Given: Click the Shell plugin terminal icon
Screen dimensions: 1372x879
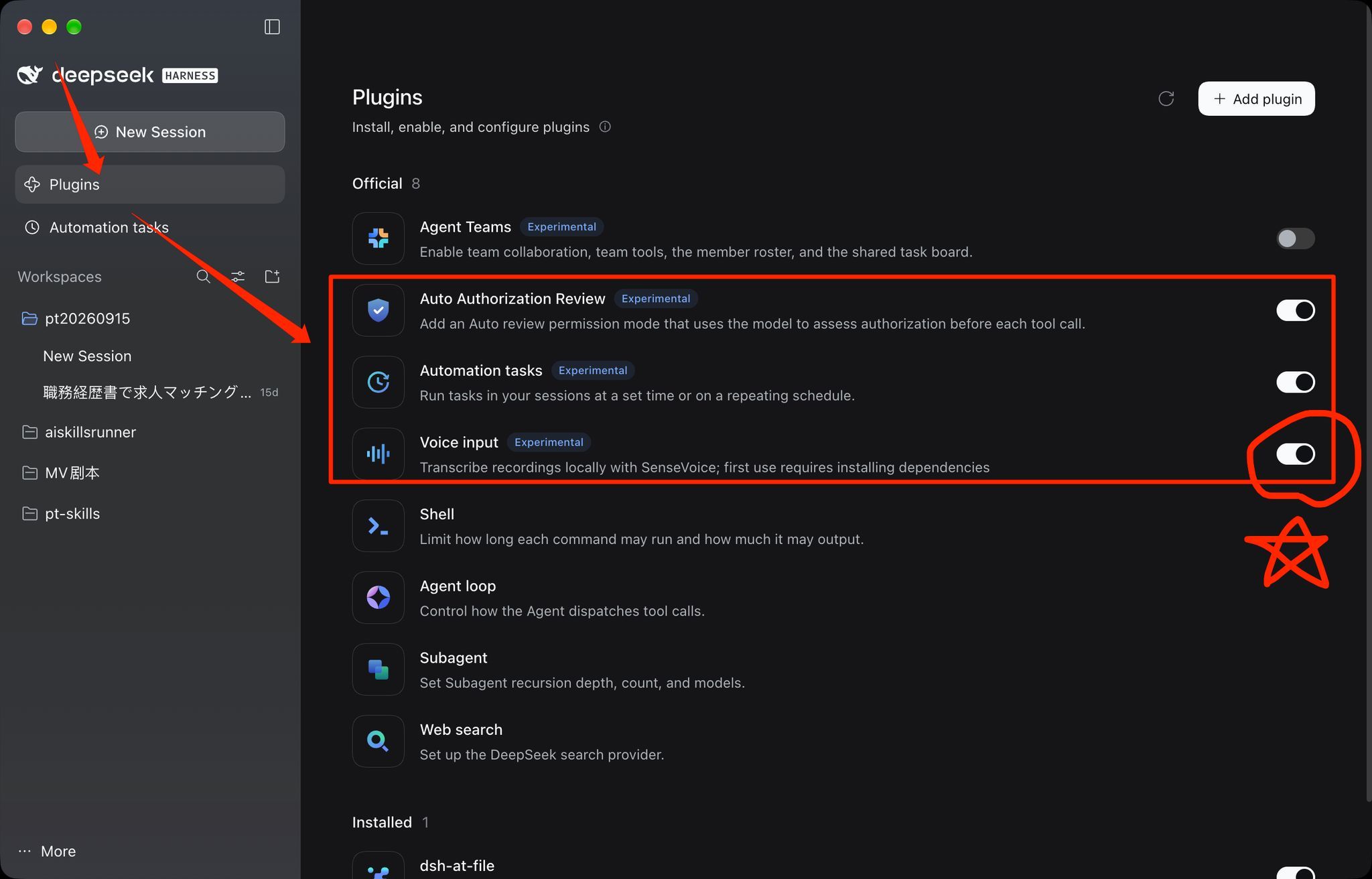Looking at the screenshot, I should pyautogui.click(x=379, y=526).
